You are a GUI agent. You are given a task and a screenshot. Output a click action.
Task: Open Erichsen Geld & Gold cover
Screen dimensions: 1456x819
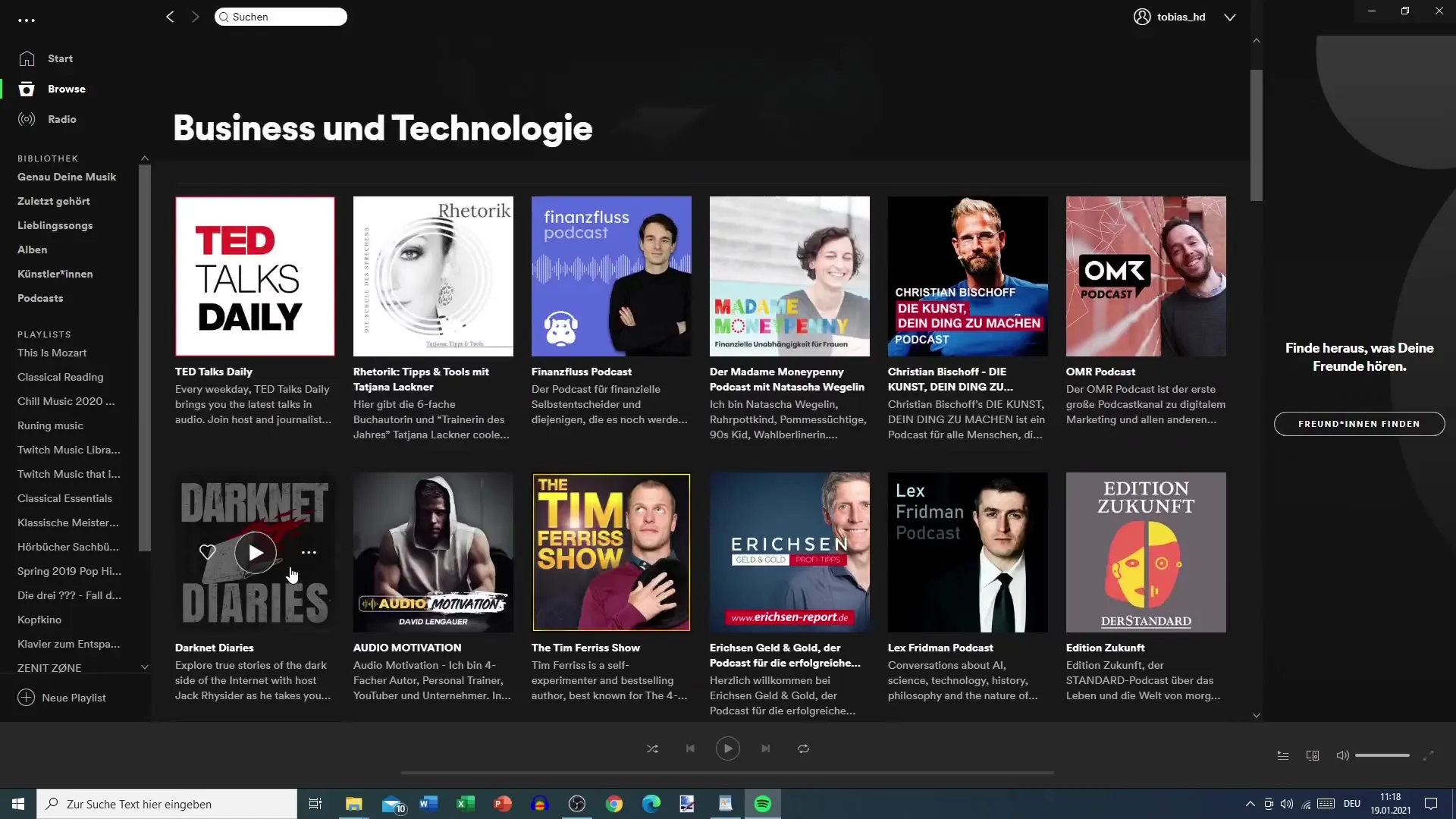pos(789,552)
